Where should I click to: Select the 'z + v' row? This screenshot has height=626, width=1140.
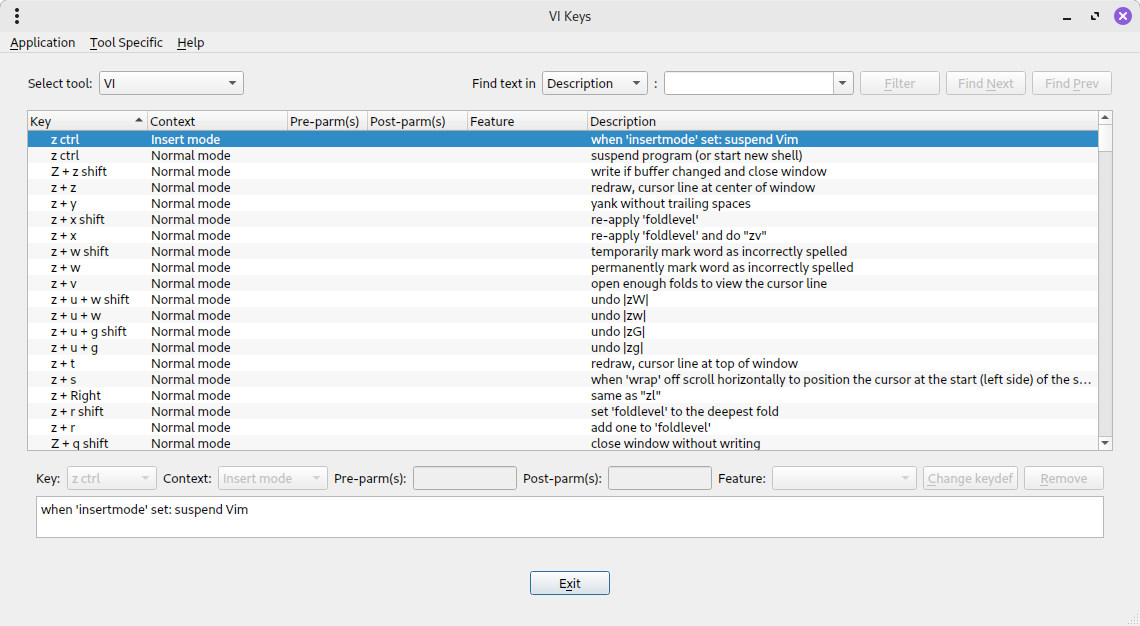(563, 283)
